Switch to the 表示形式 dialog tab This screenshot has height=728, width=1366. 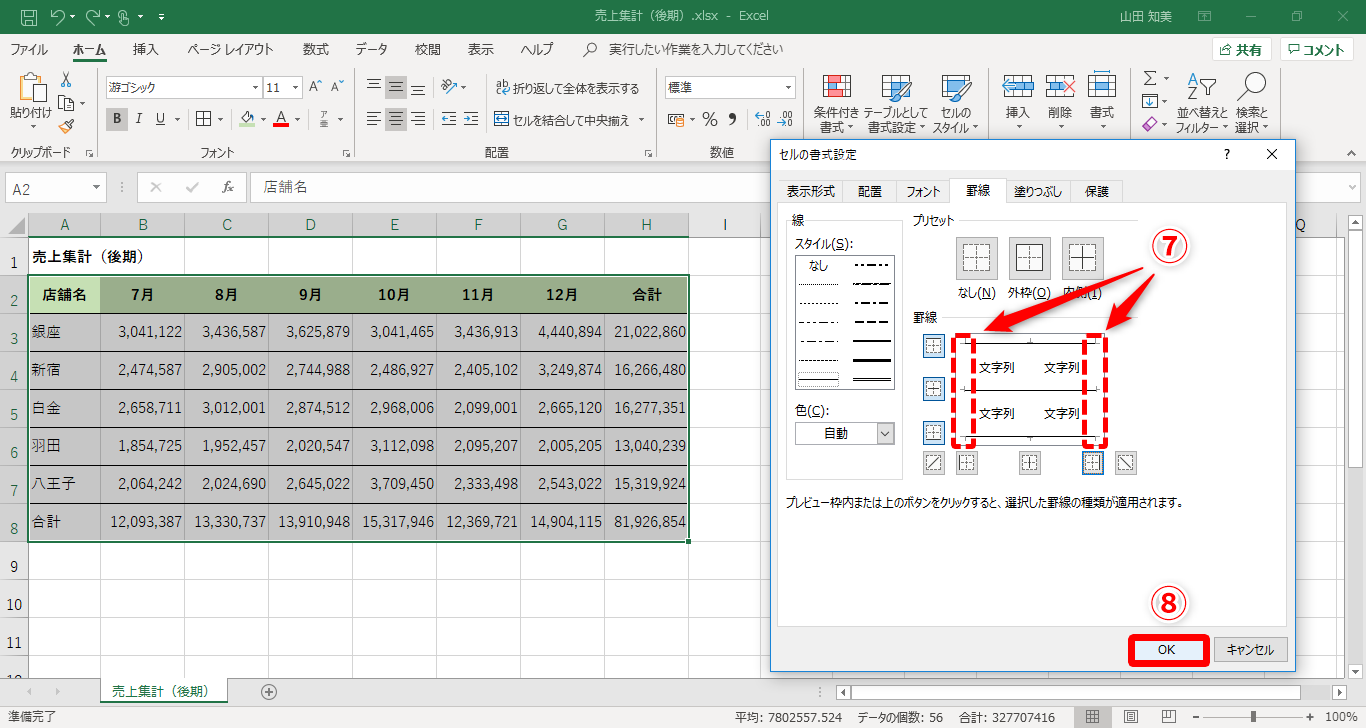[x=810, y=191]
